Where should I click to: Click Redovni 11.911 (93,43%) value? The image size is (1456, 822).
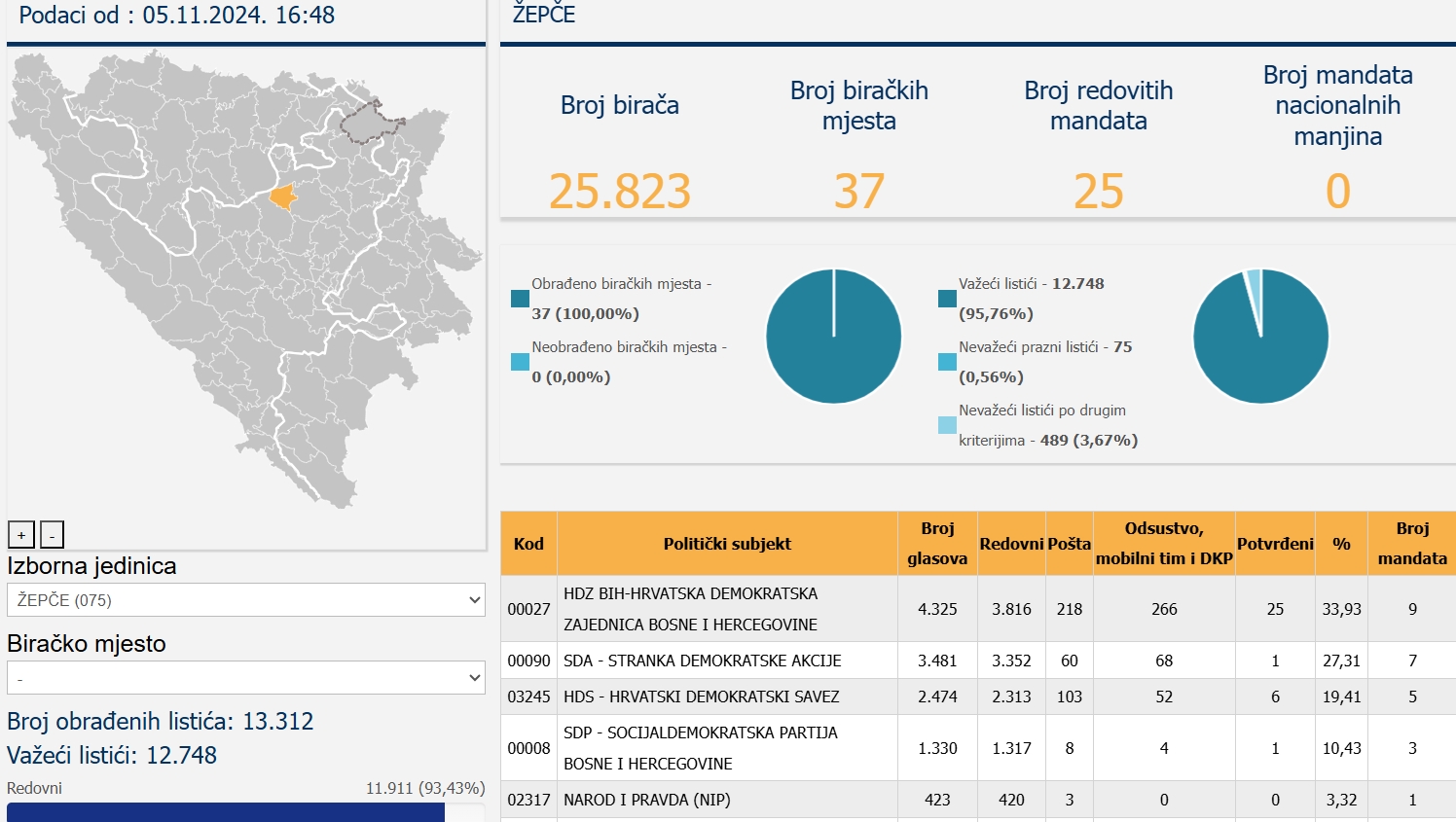(x=425, y=788)
